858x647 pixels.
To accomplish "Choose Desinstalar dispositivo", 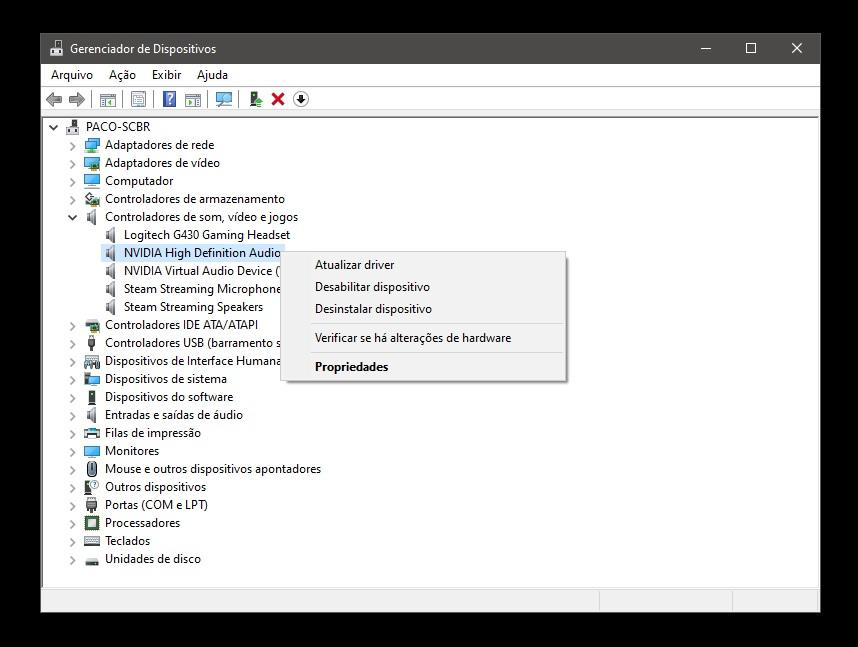I will pos(423,309).
